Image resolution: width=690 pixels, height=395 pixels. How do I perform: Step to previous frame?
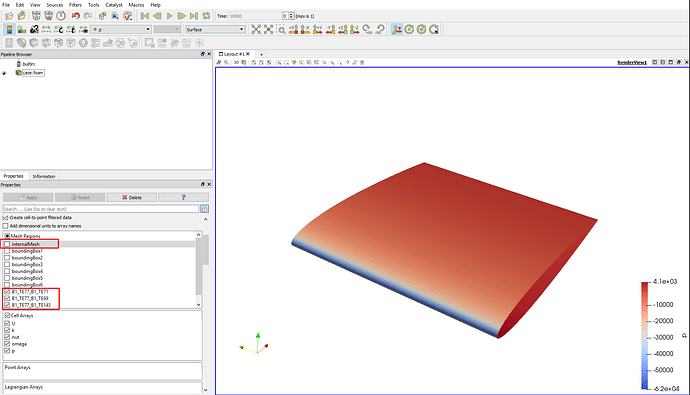157,16
